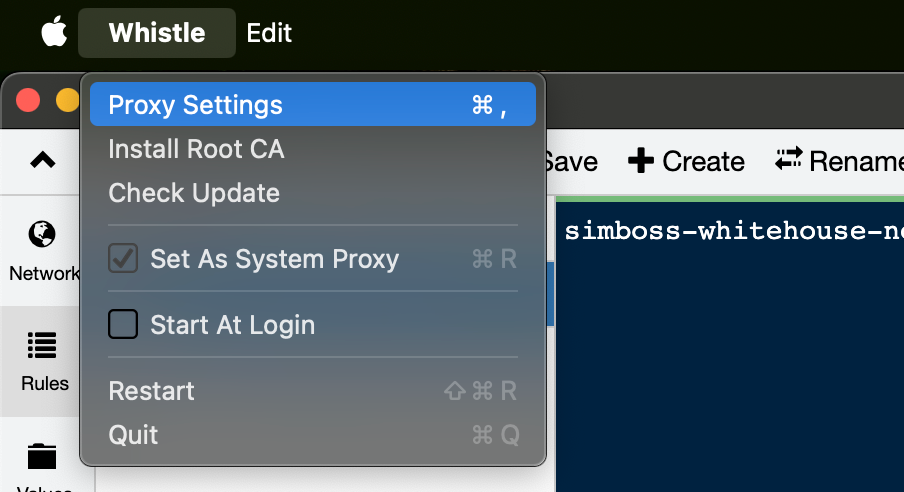Click the red close window button
Viewport: 904px width, 492px height.
point(28,100)
